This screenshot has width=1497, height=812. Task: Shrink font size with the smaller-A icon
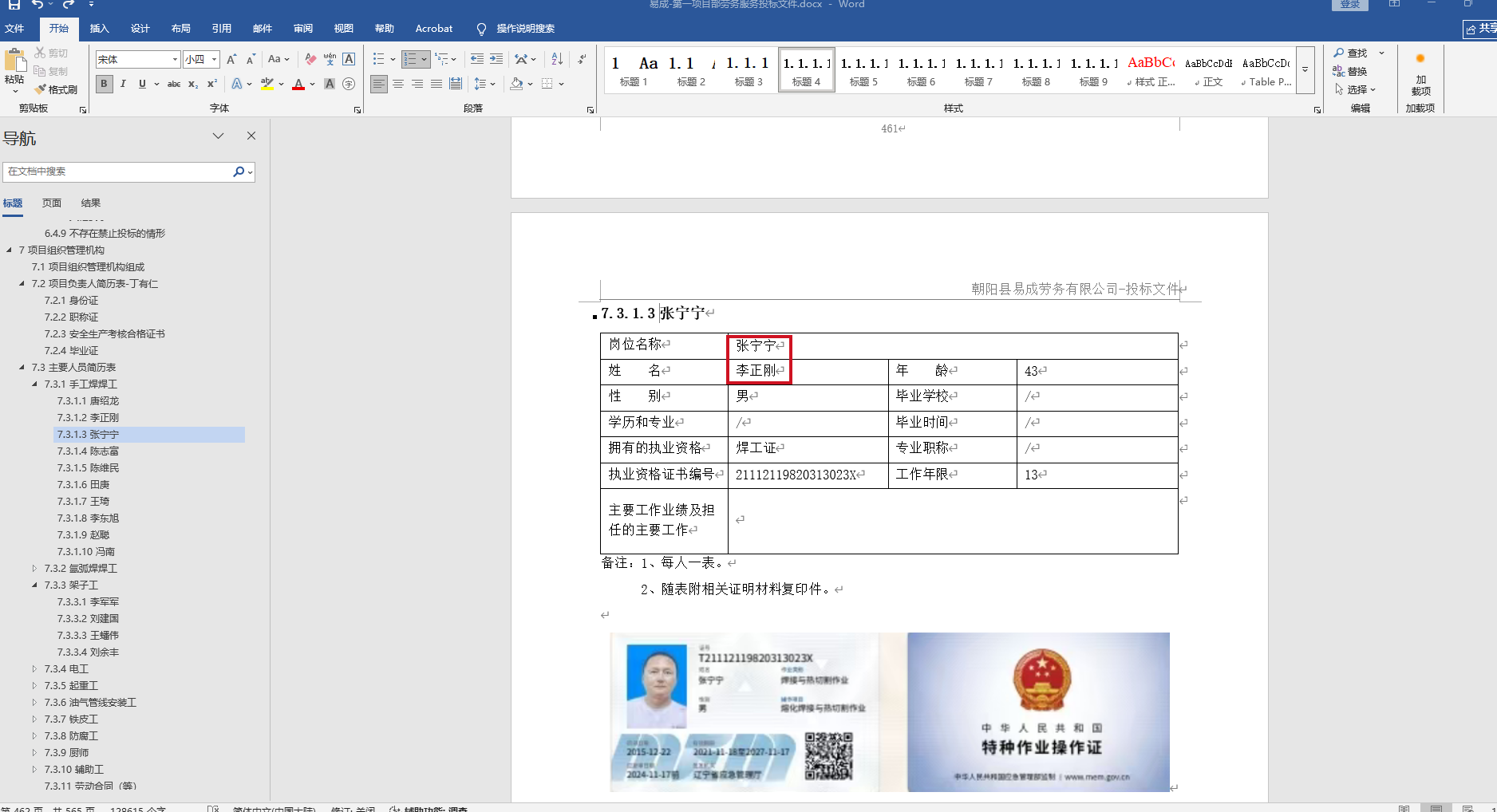[251, 59]
